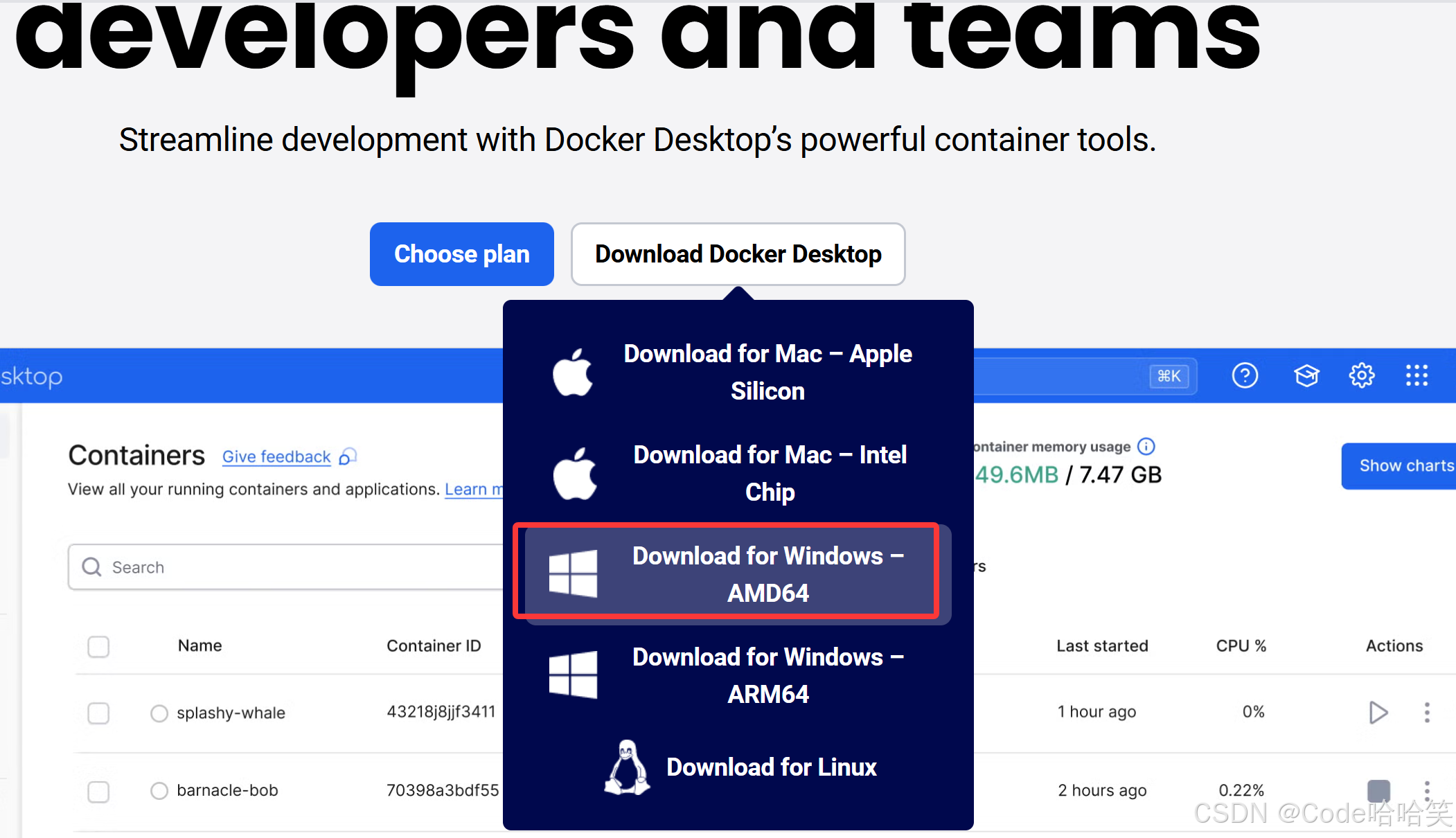Click the ⌘K shortcut badge in search bar
Screen dimensions: 1456x838
point(1169,376)
